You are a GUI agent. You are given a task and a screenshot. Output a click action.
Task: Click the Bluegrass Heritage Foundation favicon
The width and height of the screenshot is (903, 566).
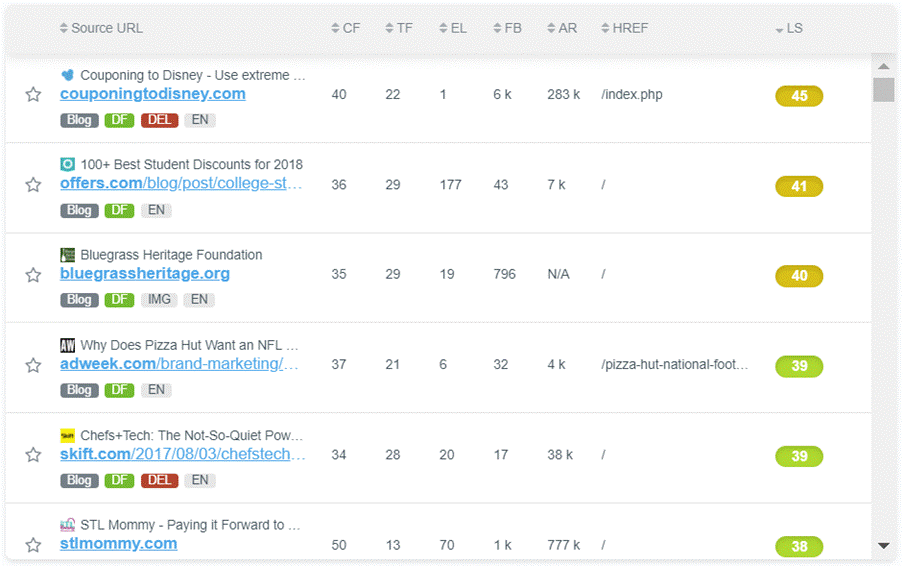(x=68, y=255)
